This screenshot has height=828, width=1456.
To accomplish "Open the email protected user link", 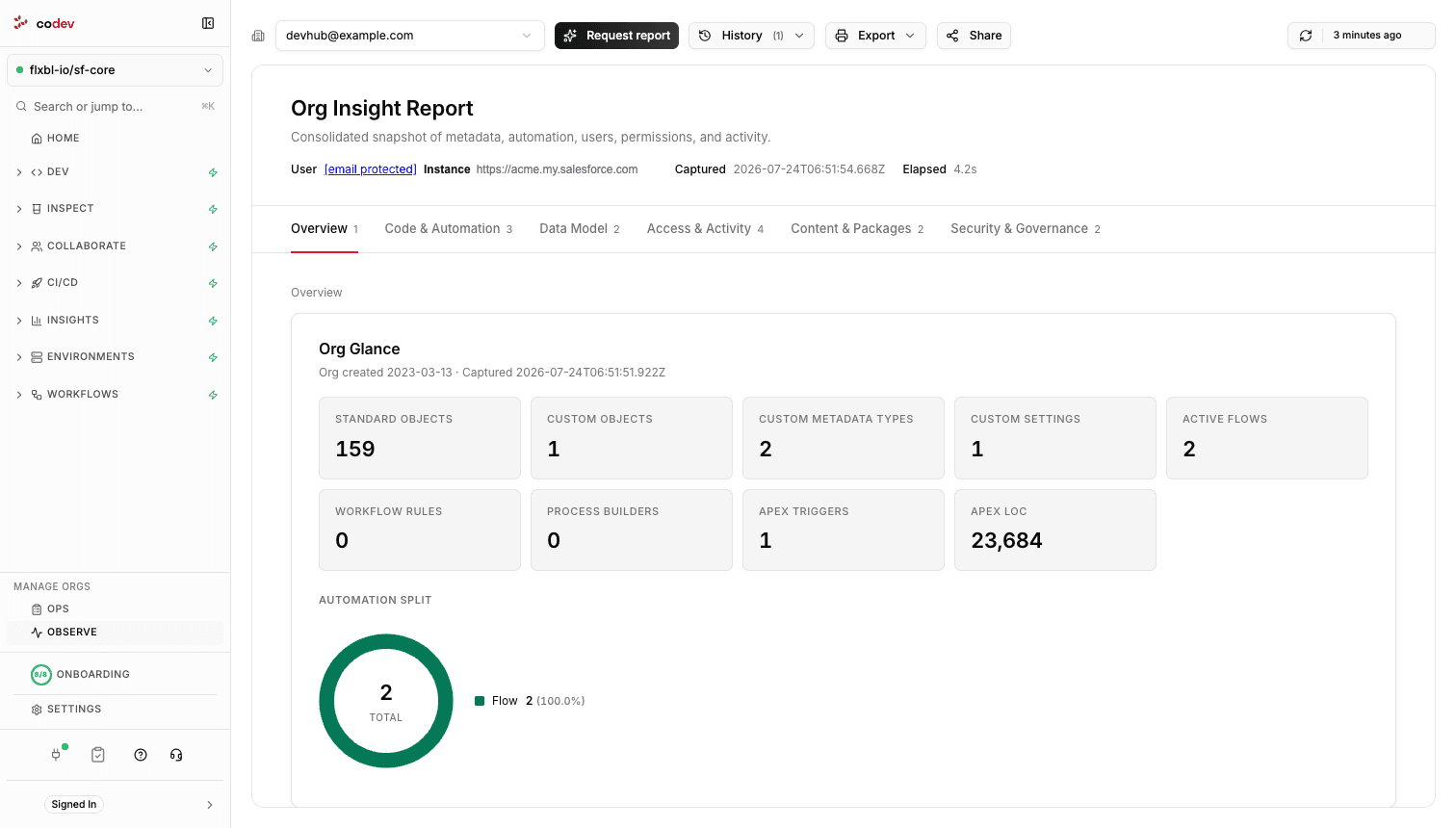I will (371, 169).
